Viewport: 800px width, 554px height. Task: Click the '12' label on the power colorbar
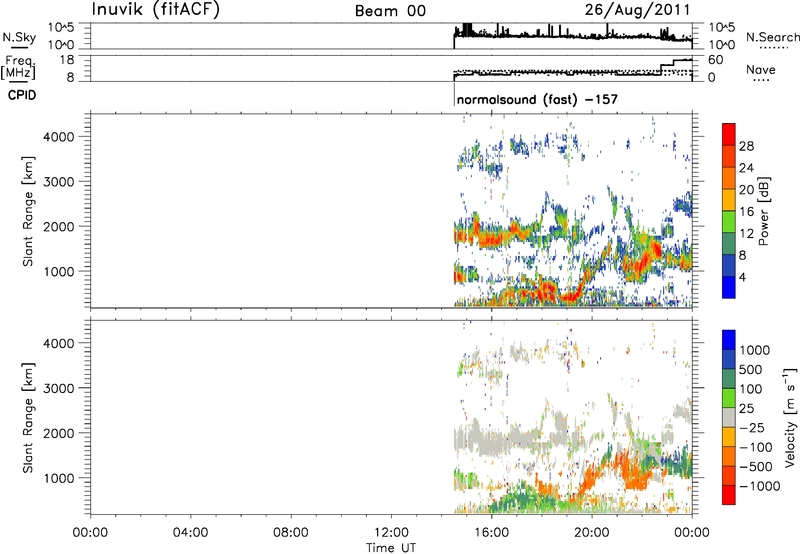pyautogui.click(x=746, y=234)
